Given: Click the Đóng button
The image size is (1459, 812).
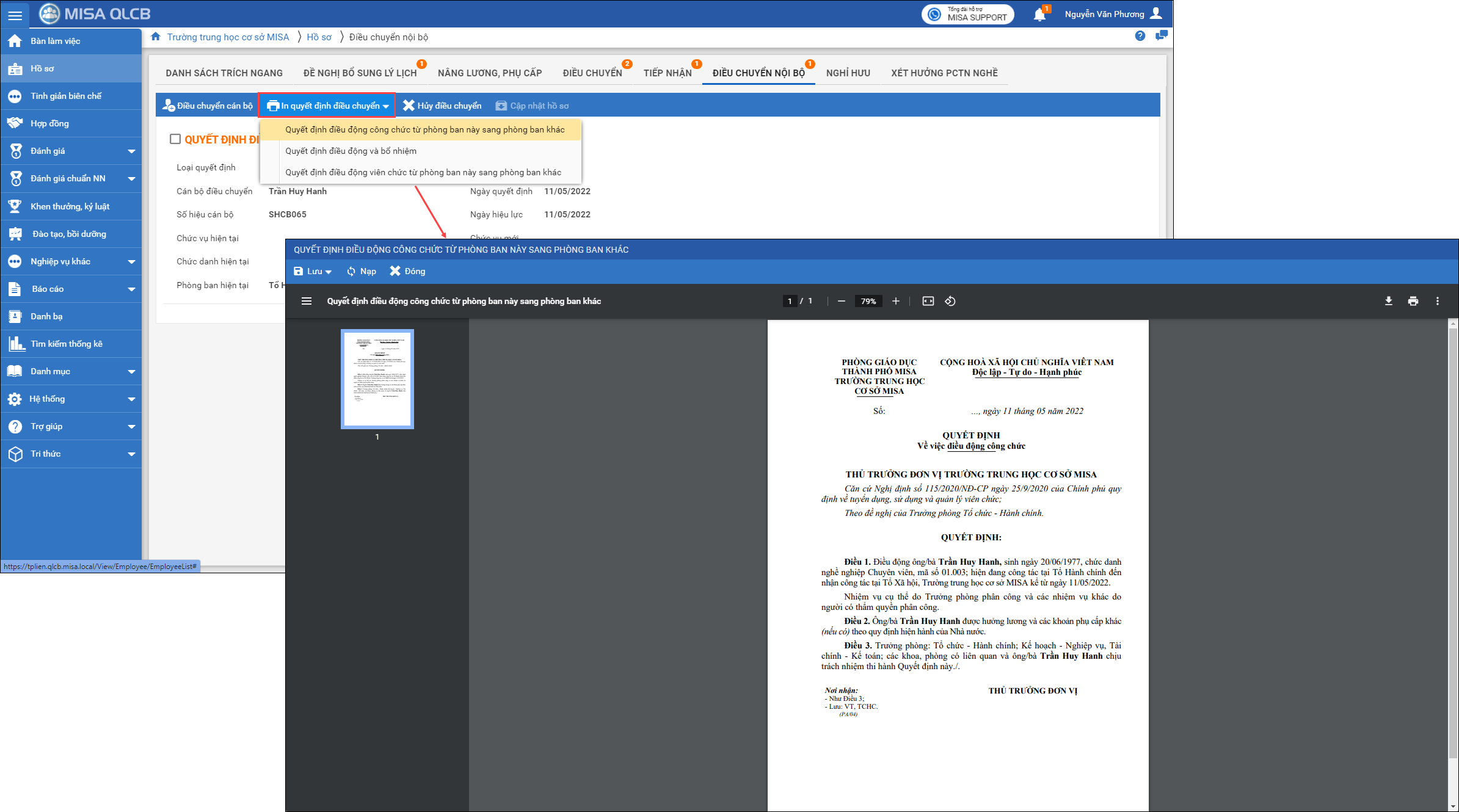Looking at the screenshot, I should coord(407,271).
